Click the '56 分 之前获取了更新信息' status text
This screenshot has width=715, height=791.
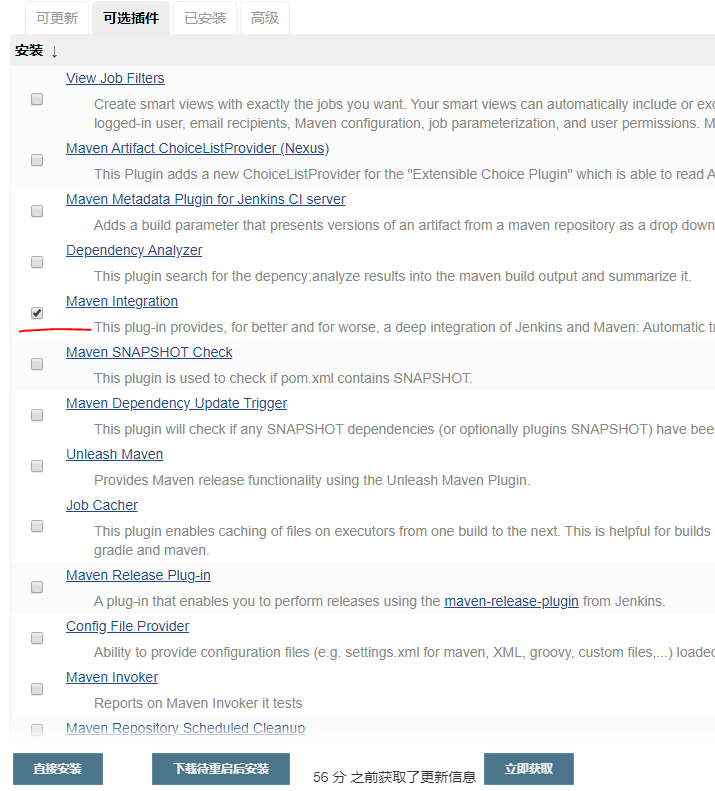click(x=394, y=777)
